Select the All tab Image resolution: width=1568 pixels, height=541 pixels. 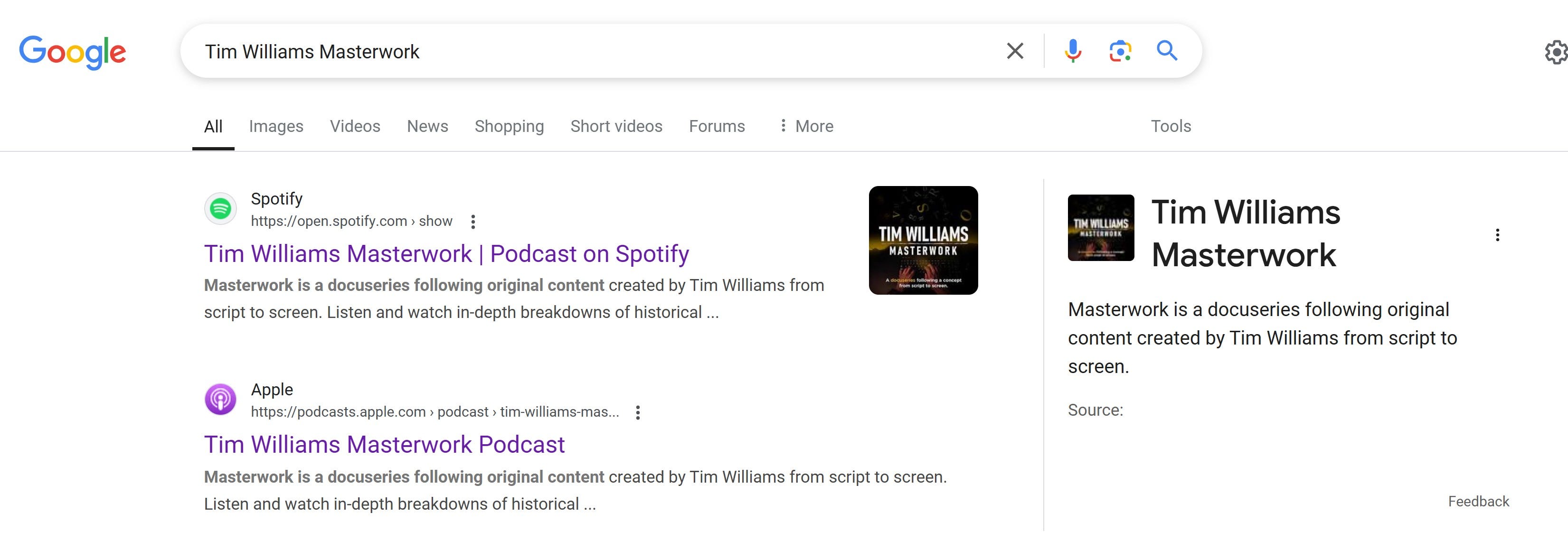213,127
